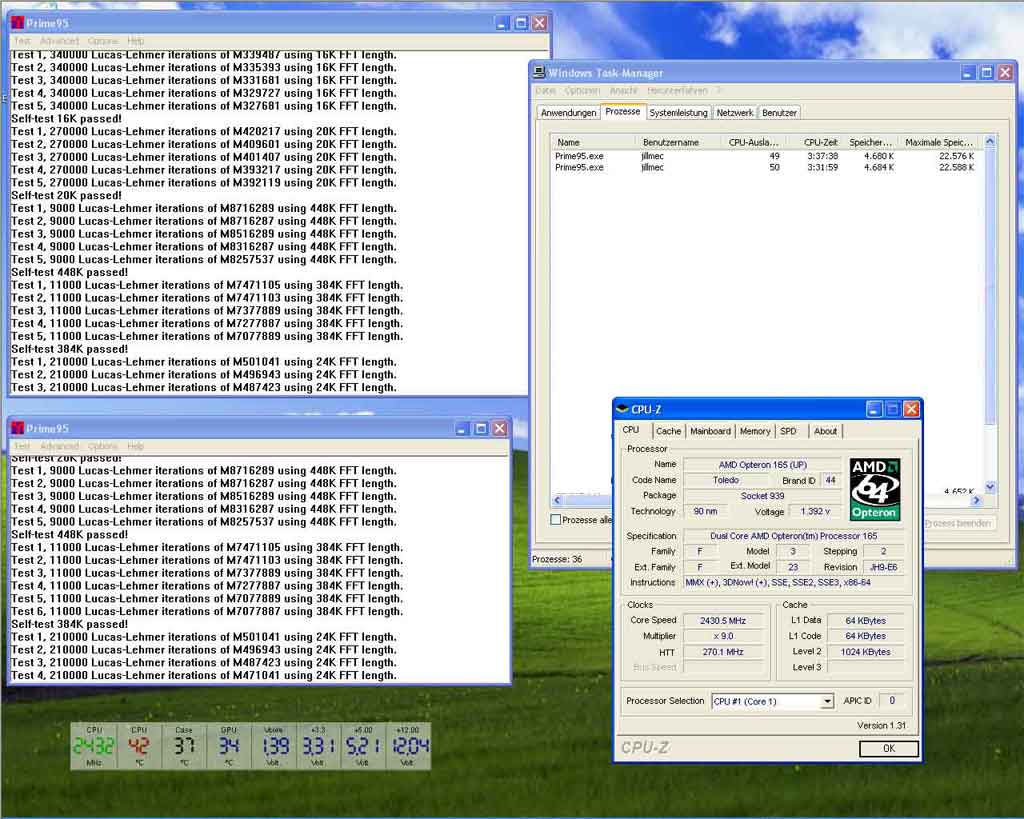This screenshot has height=819, width=1024.
Task: Click the Case temperature gauge showing 37
Action: (x=184, y=746)
